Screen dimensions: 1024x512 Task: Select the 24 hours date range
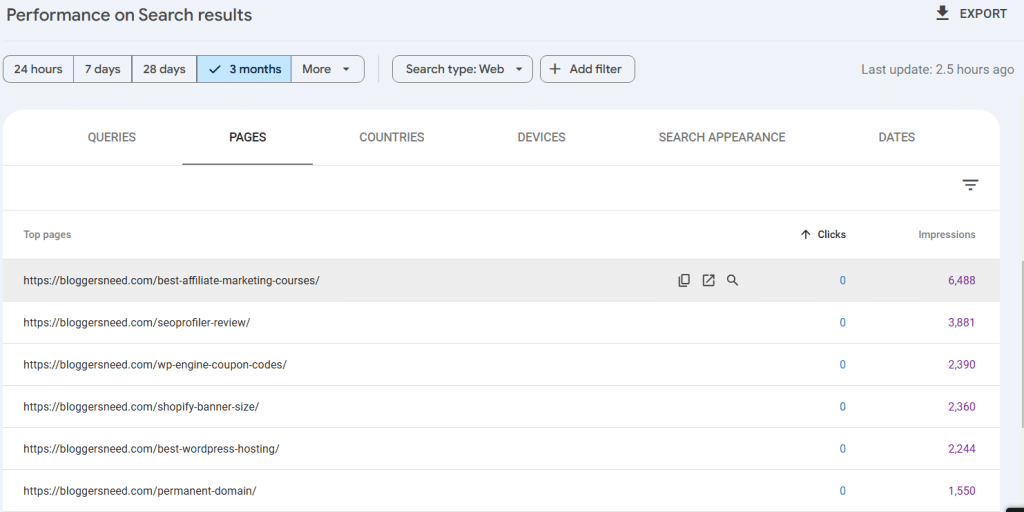[38, 69]
